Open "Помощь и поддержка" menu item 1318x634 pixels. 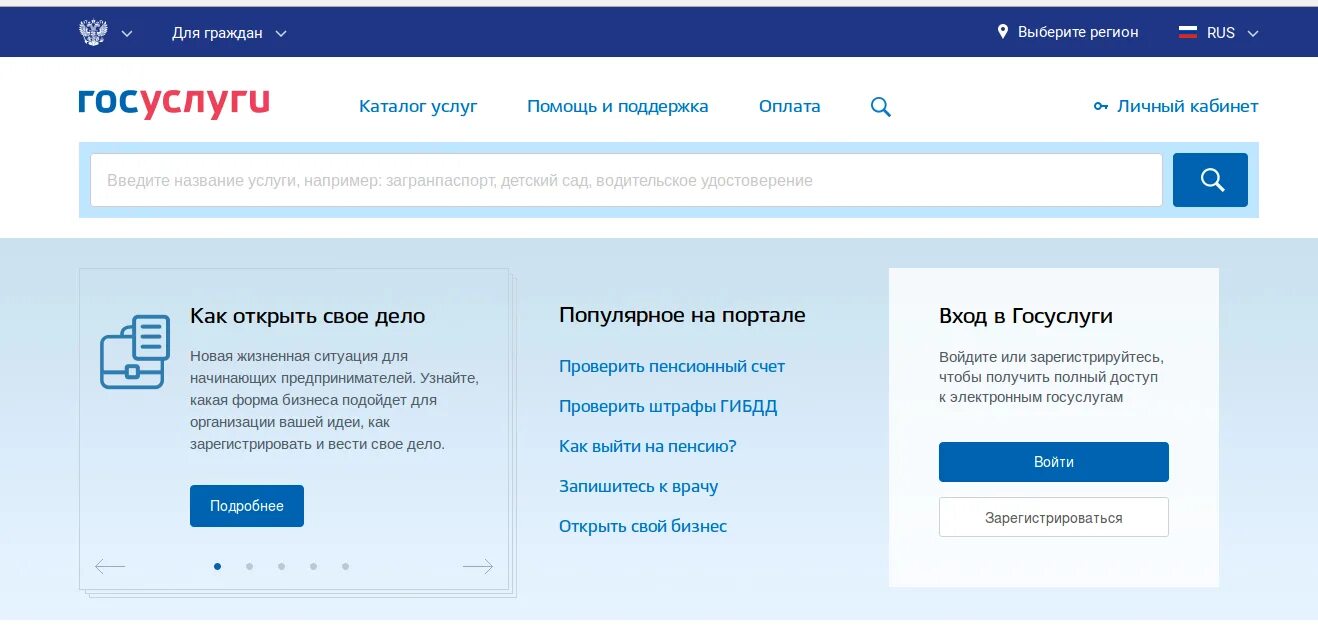[618, 106]
